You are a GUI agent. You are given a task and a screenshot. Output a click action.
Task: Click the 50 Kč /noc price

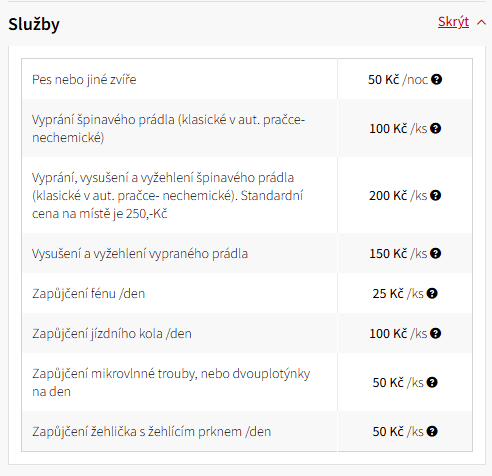point(398,80)
